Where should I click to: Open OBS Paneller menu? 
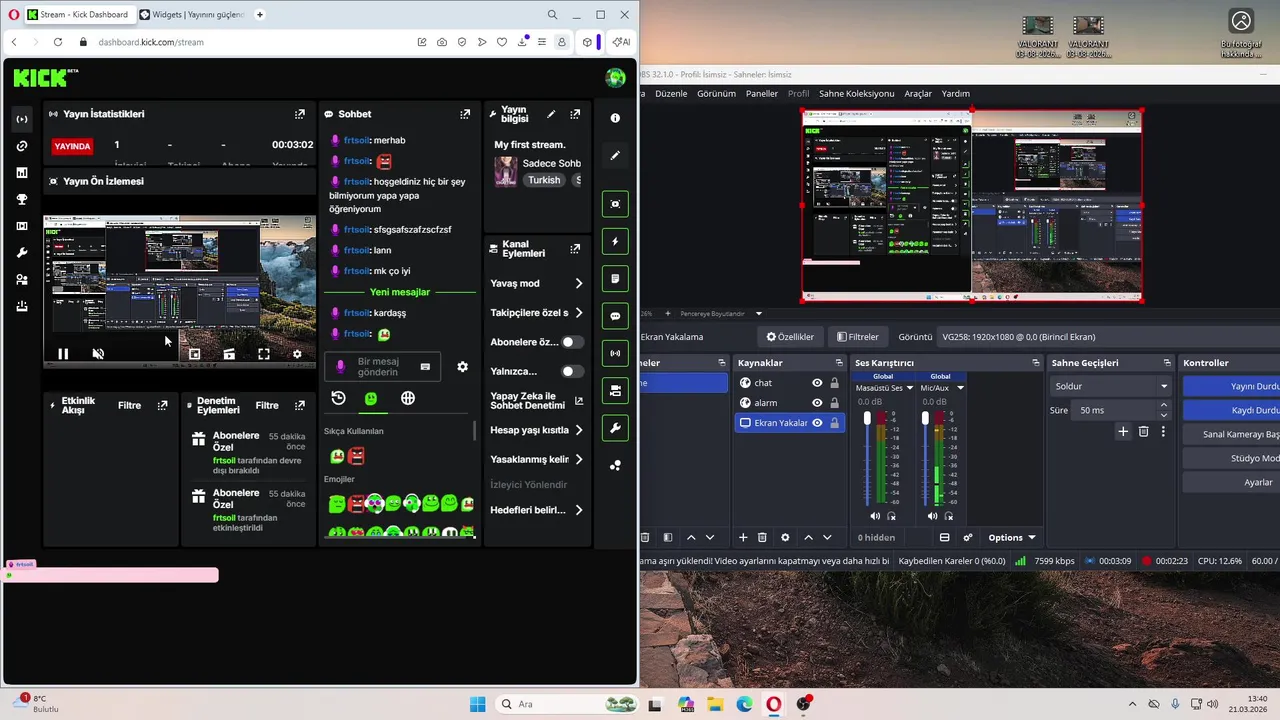pyautogui.click(x=762, y=94)
